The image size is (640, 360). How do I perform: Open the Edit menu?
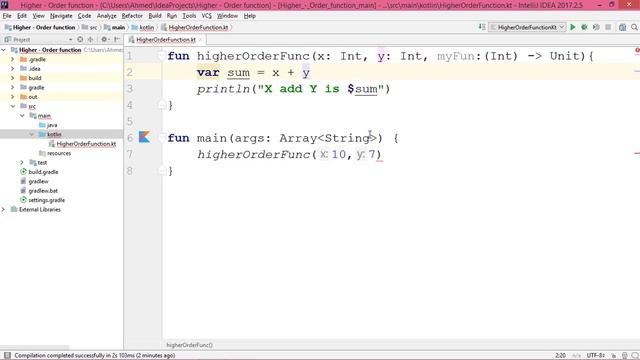22,16
